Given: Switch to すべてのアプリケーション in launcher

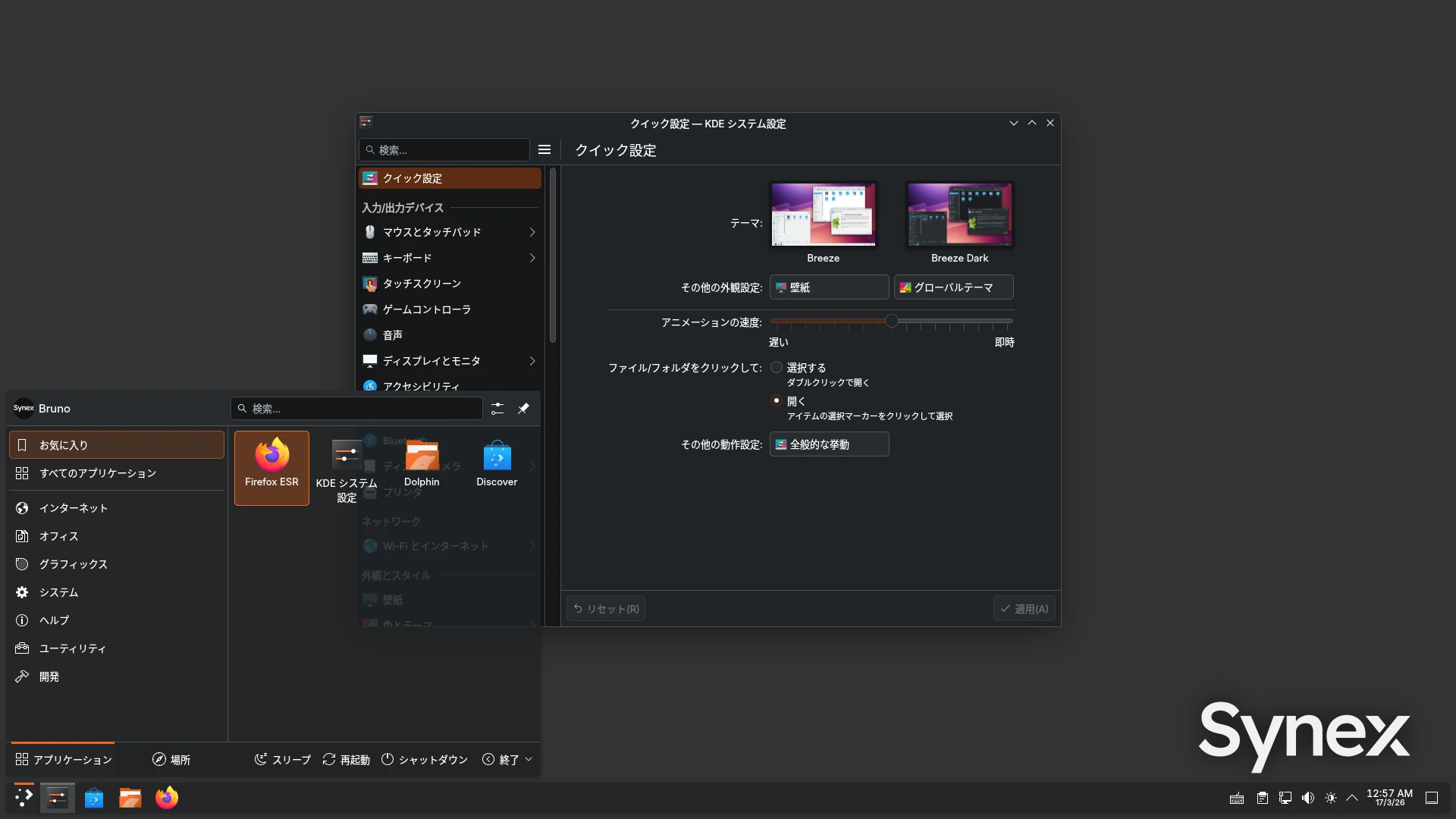Looking at the screenshot, I should pyautogui.click(x=98, y=472).
